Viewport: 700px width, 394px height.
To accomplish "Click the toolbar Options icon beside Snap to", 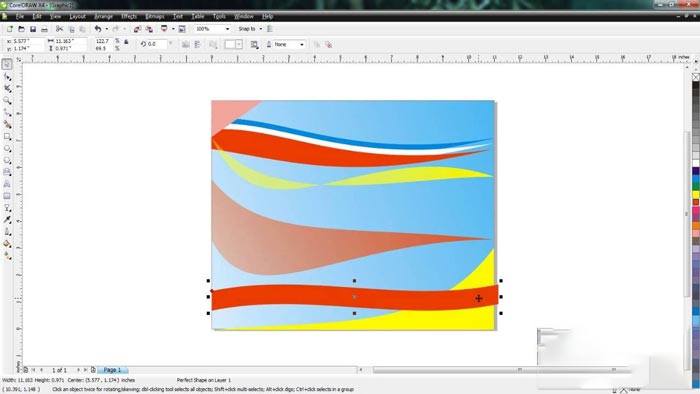I will point(270,29).
